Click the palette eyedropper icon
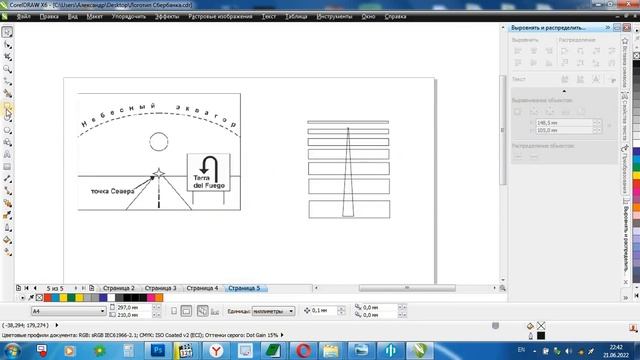The height and width of the screenshot is (360, 640). [x=31, y=298]
